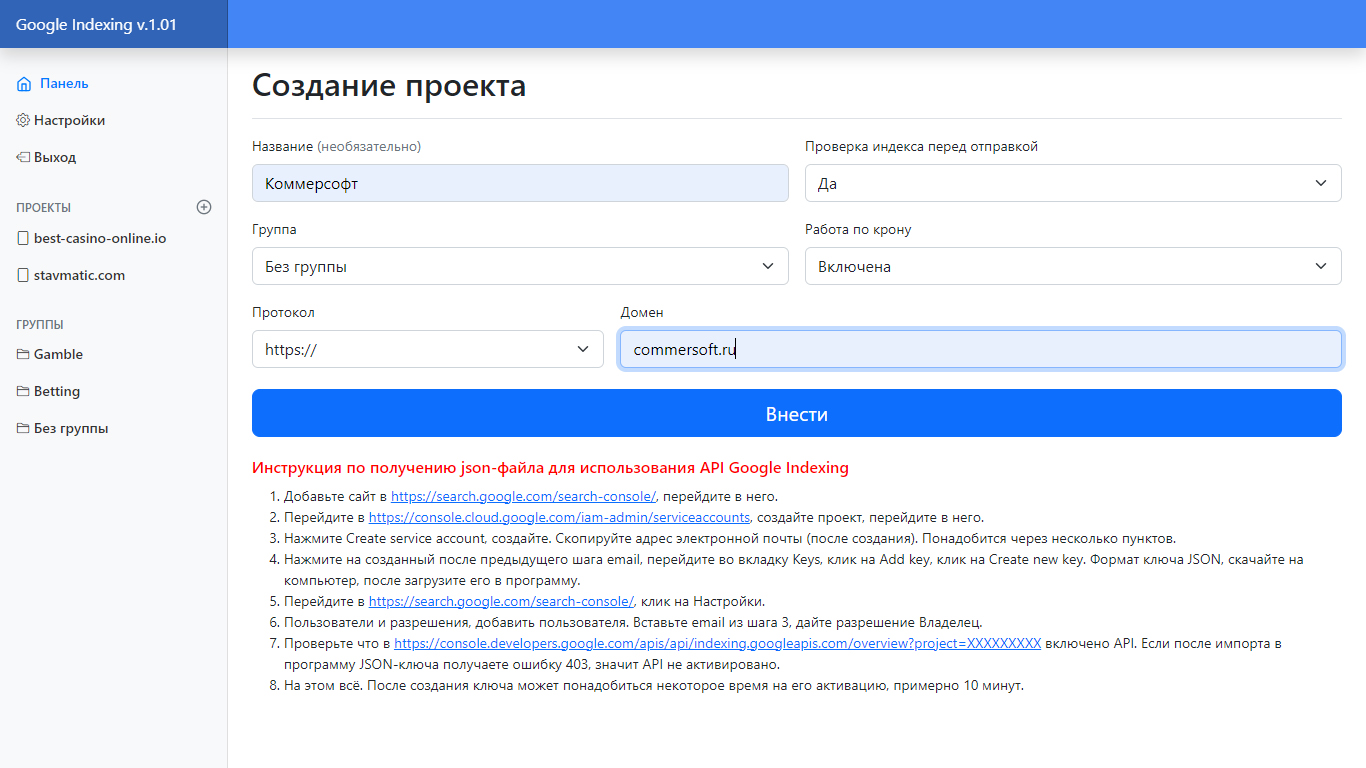Viewport: 1366px width, 768px height.
Task: Open search-console link in step 1
Action: pos(523,496)
